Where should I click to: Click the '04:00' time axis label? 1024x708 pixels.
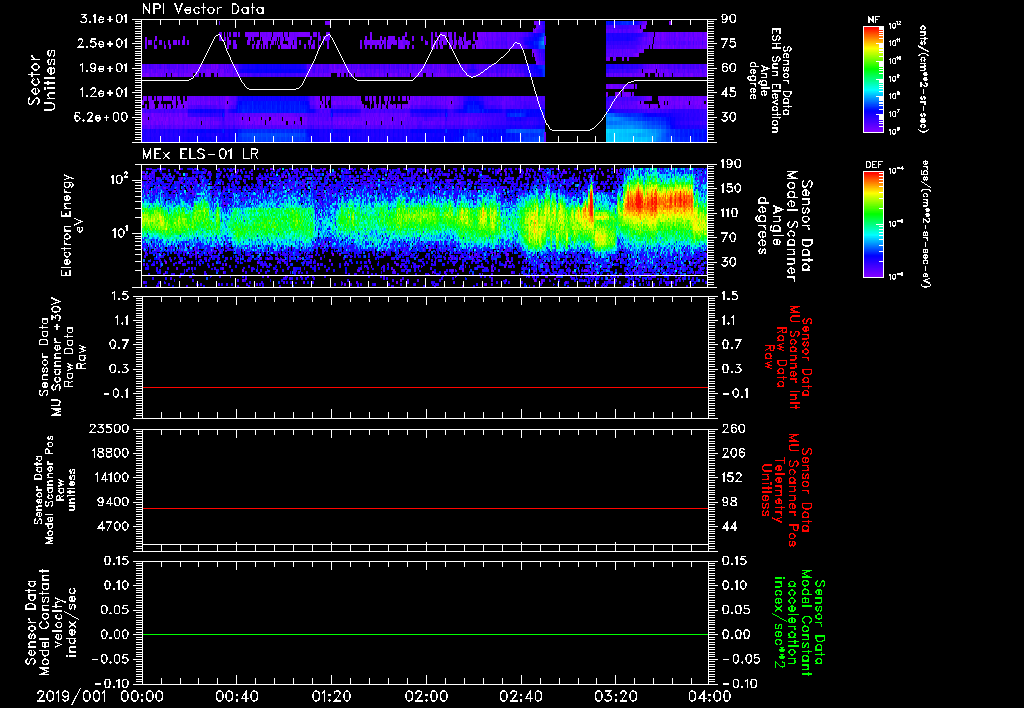pos(710,696)
